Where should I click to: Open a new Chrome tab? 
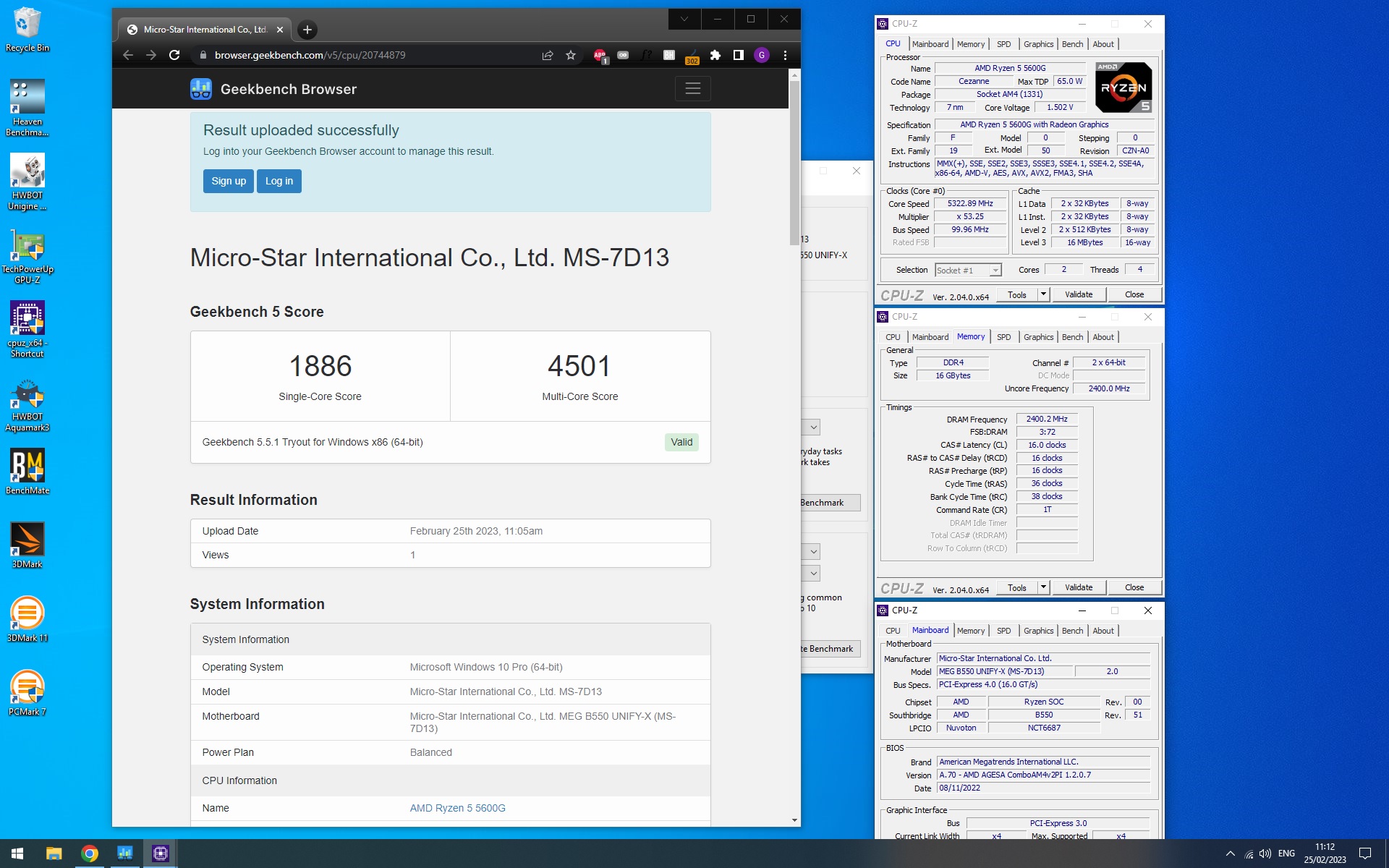click(x=307, y=30)
